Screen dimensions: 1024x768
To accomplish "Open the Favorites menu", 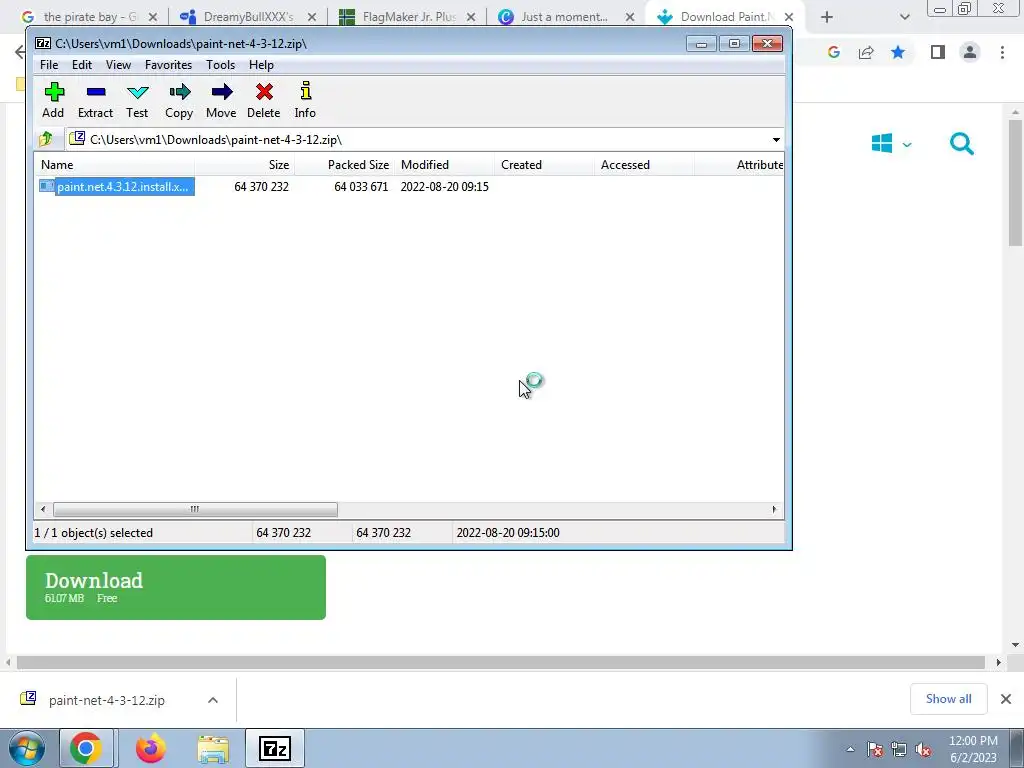I will pyautogui.click(x=168, y=65).
